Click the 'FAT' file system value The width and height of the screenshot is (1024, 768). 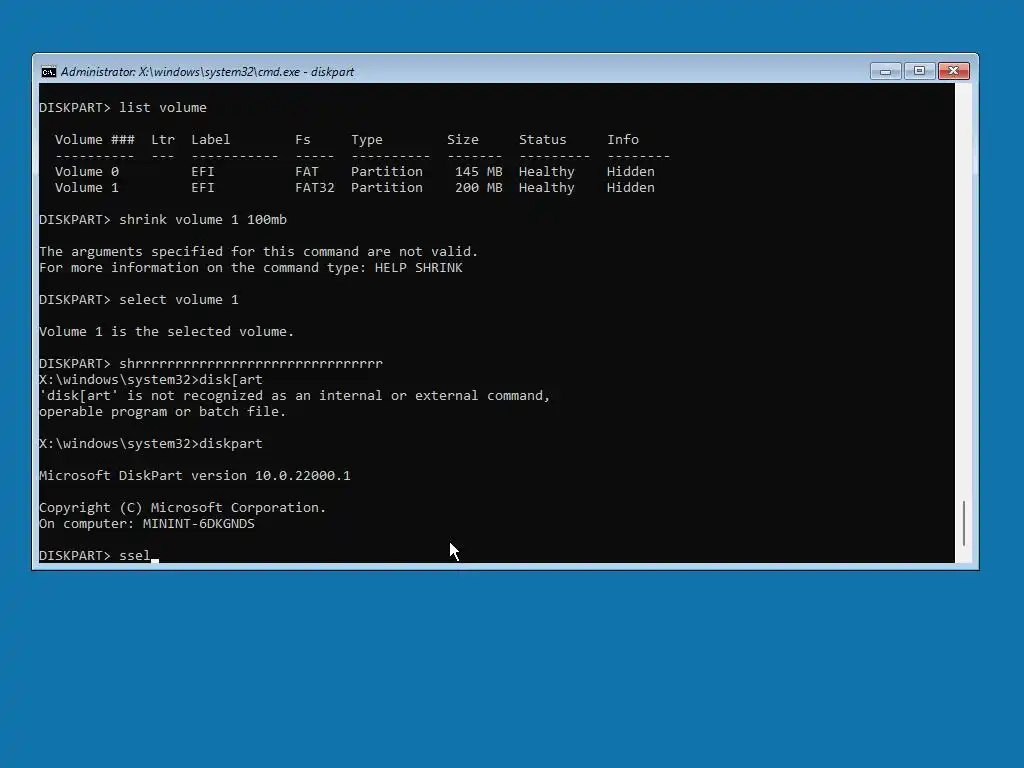pos(306,172)
